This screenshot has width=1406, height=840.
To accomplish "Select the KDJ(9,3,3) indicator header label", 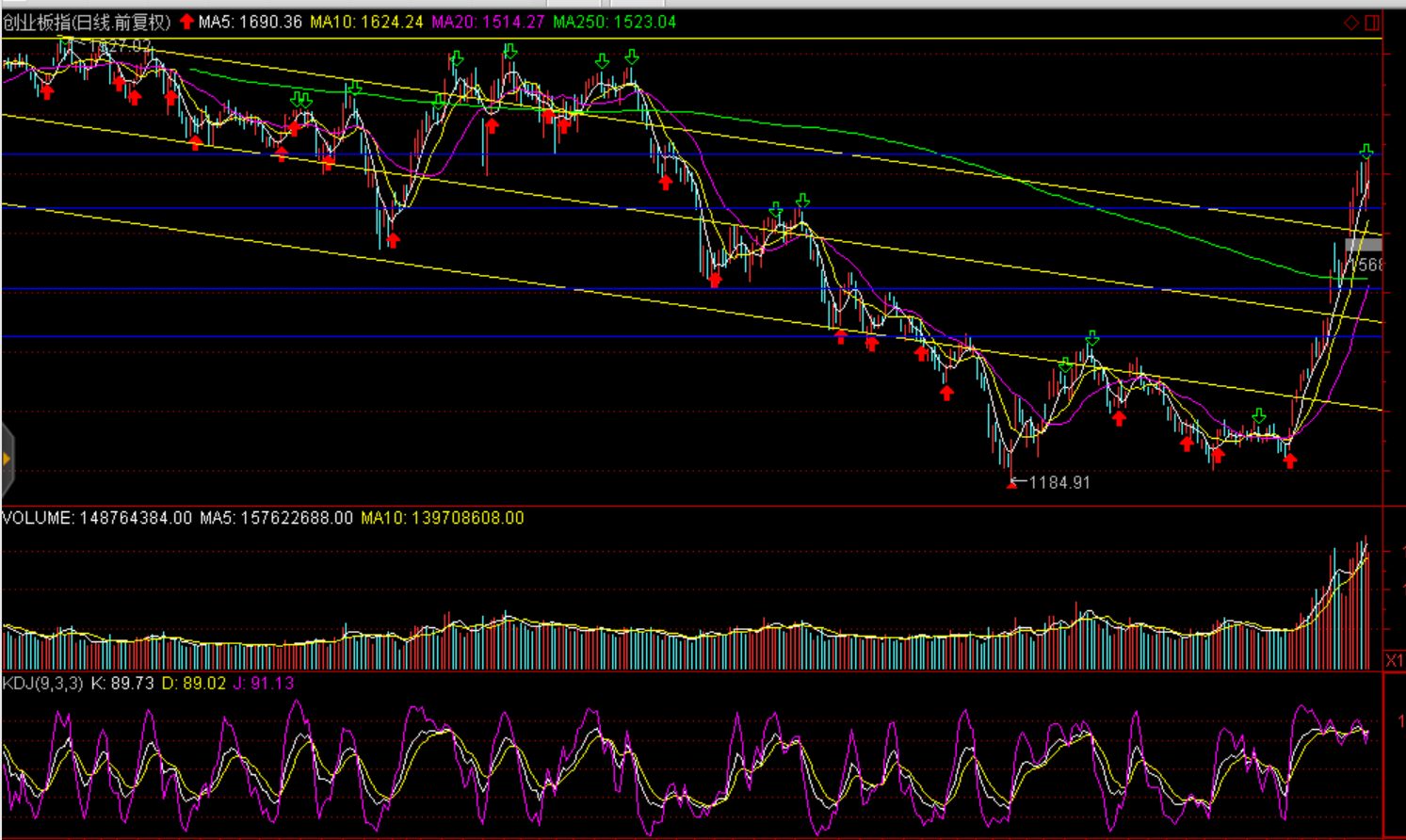I will pos(43,683).
